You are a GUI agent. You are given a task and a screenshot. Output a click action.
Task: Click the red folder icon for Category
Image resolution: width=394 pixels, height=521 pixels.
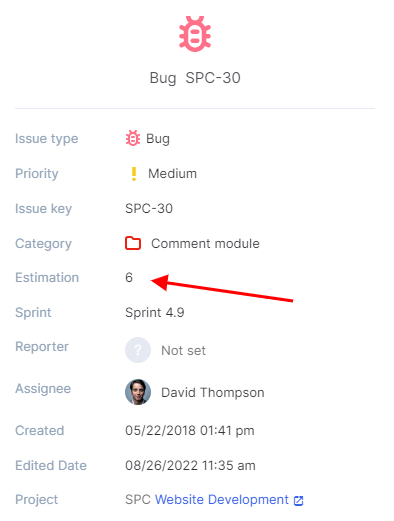coord(133,243)
